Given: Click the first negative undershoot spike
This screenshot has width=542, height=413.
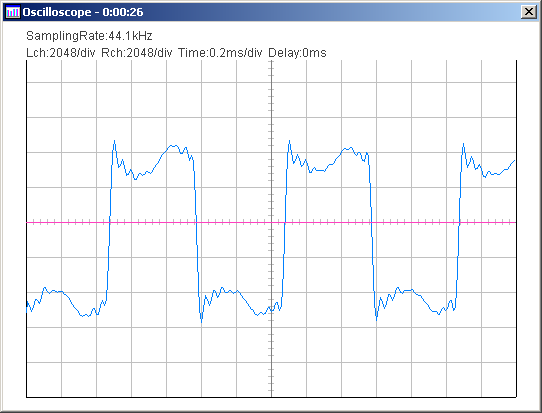Looking at the screenshot, I should (x=202, y=322).
